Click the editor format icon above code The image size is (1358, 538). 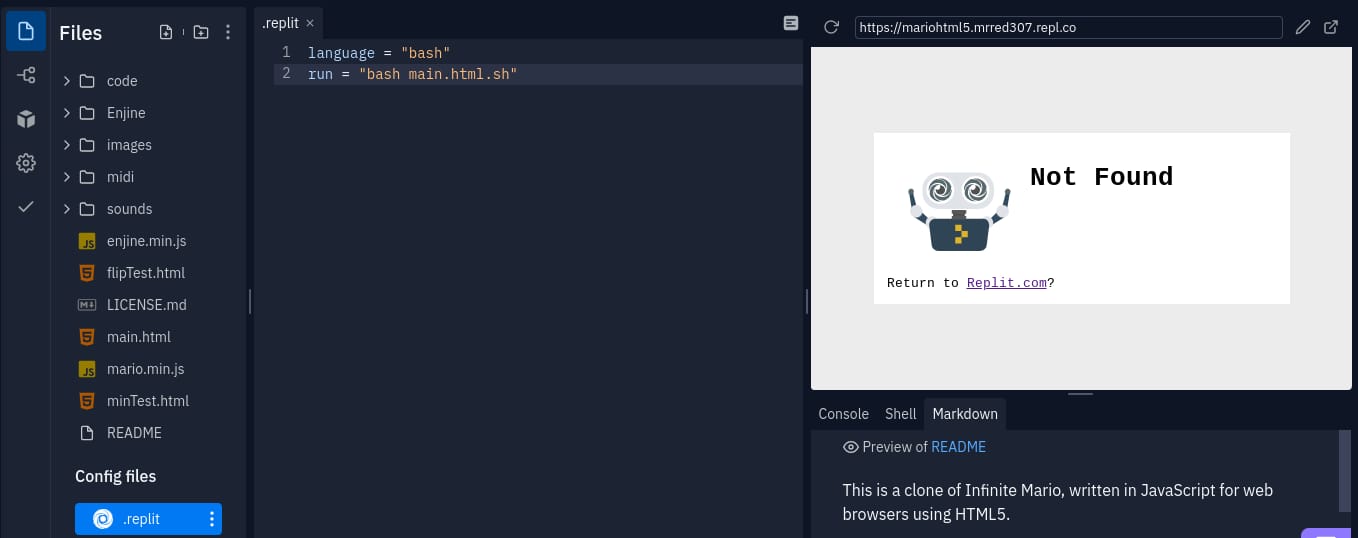790,23
